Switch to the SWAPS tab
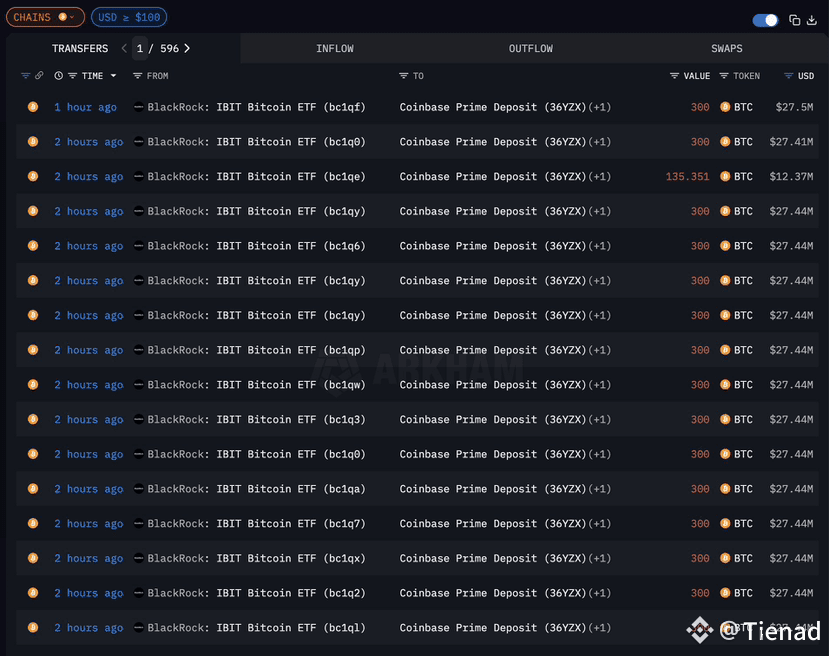Image resolution: width=829 pixels, height=656 pixels. tap(726, 49)
